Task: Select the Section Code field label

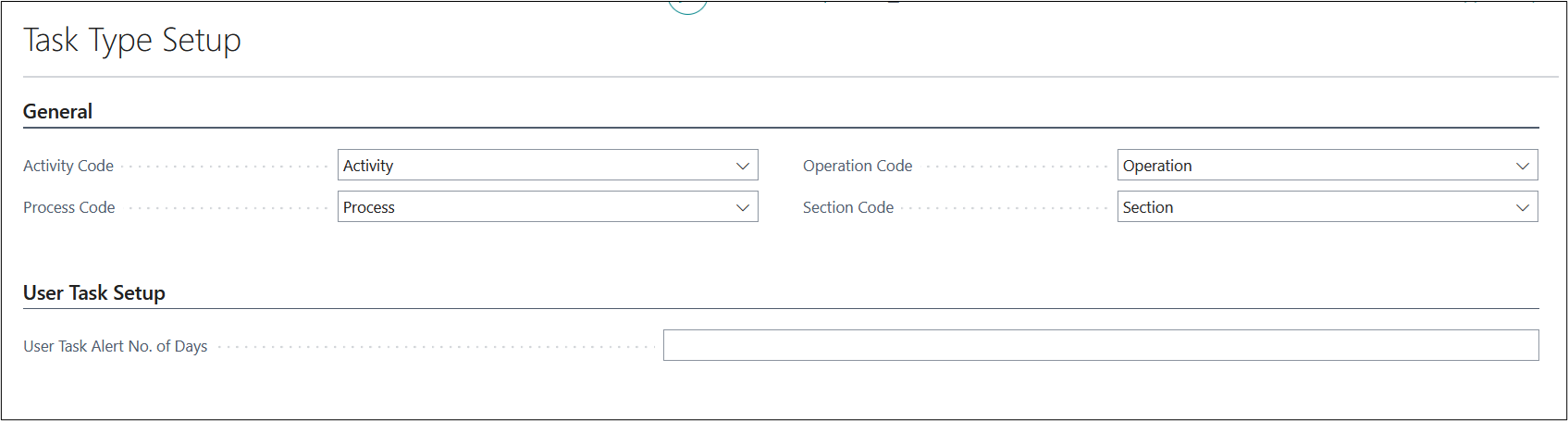Action: click(848, 208)
